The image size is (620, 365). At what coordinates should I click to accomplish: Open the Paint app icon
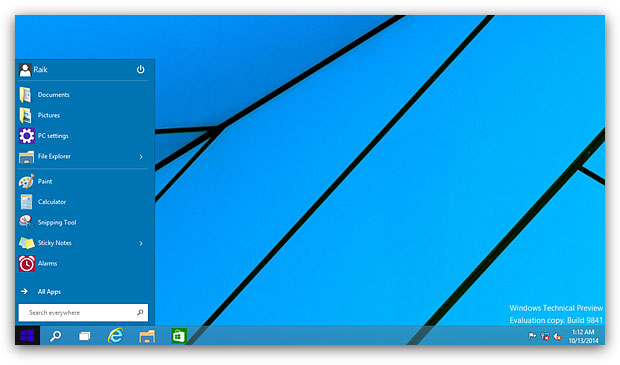(26, 182)
